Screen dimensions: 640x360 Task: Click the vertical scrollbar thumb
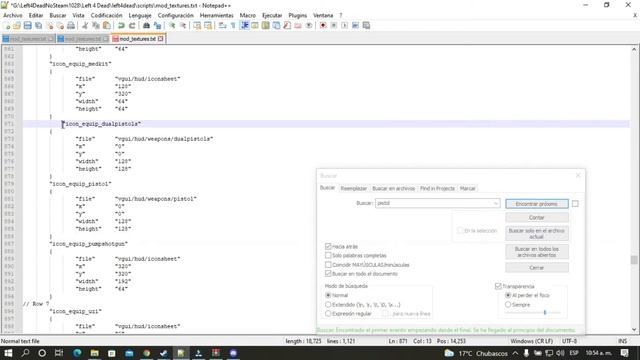pos(633,260)
